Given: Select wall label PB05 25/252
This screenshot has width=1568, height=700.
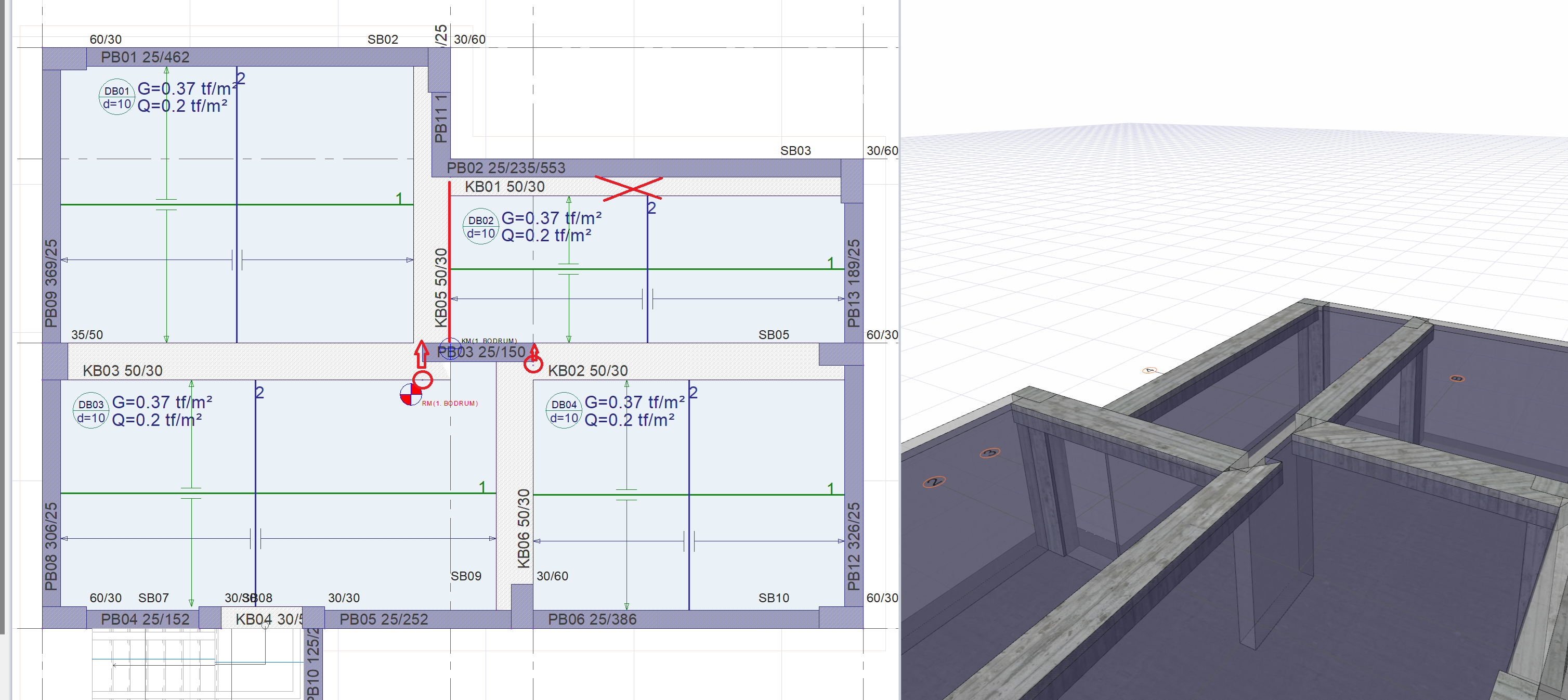Looking at the screenshot, I should click(384, 620).
